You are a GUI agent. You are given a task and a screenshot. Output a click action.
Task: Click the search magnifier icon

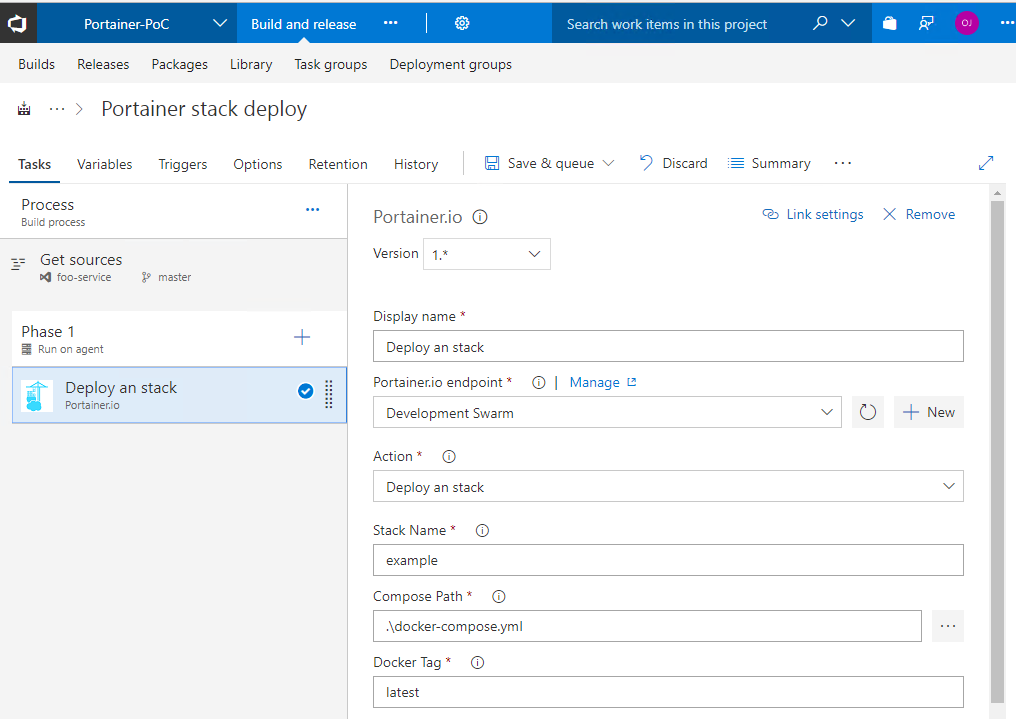(x=820, y=23)
